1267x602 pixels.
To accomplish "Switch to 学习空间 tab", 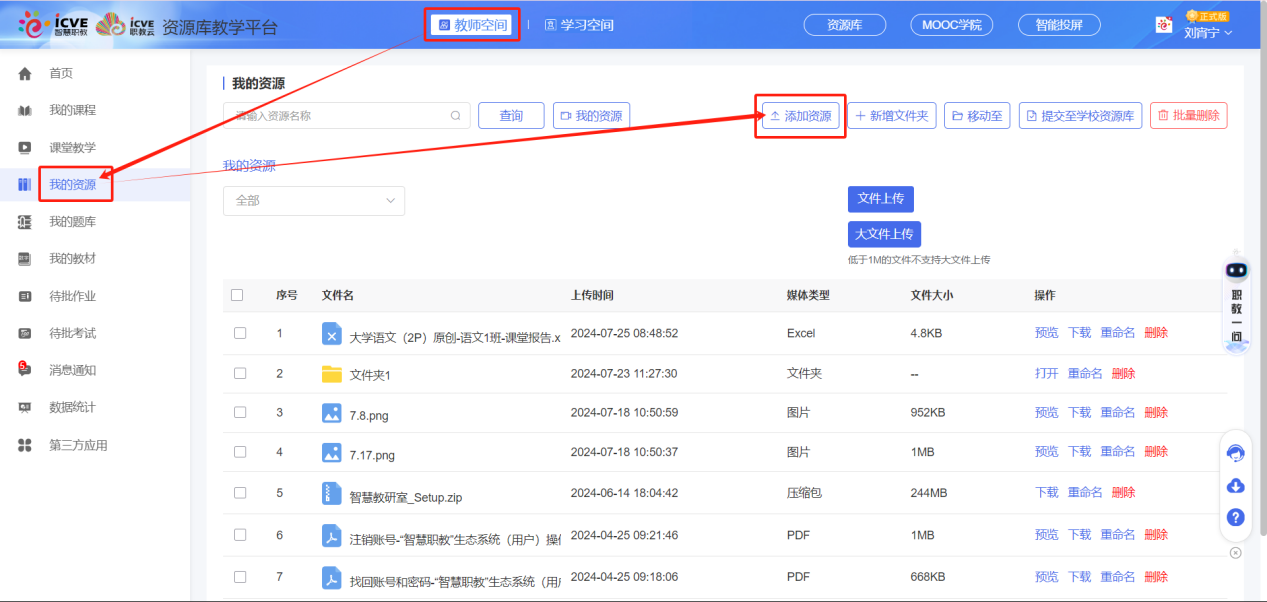I will pyautogui.click(x=579, y=25).
